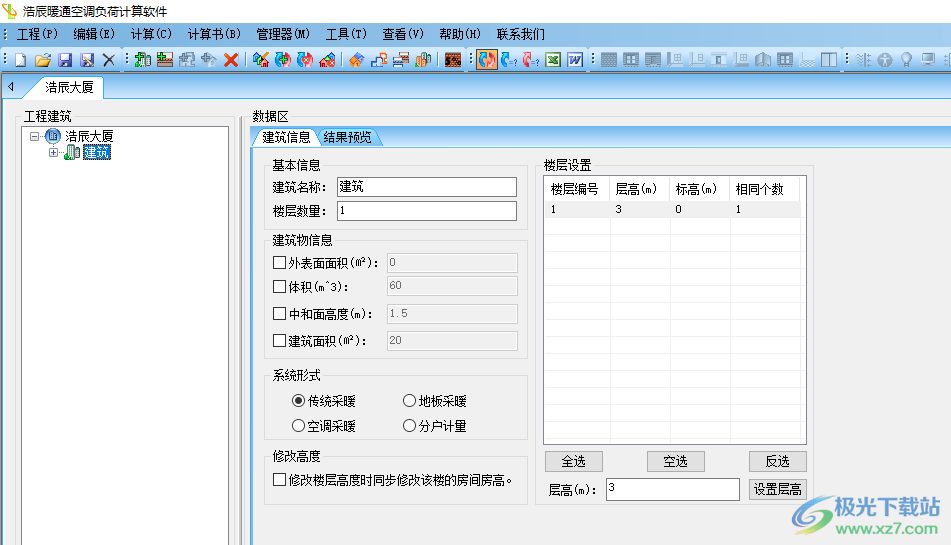Tick the 外表面面积 checkbox
The height and width of the screenshot is (545, 951).
[x=279, y=262]
